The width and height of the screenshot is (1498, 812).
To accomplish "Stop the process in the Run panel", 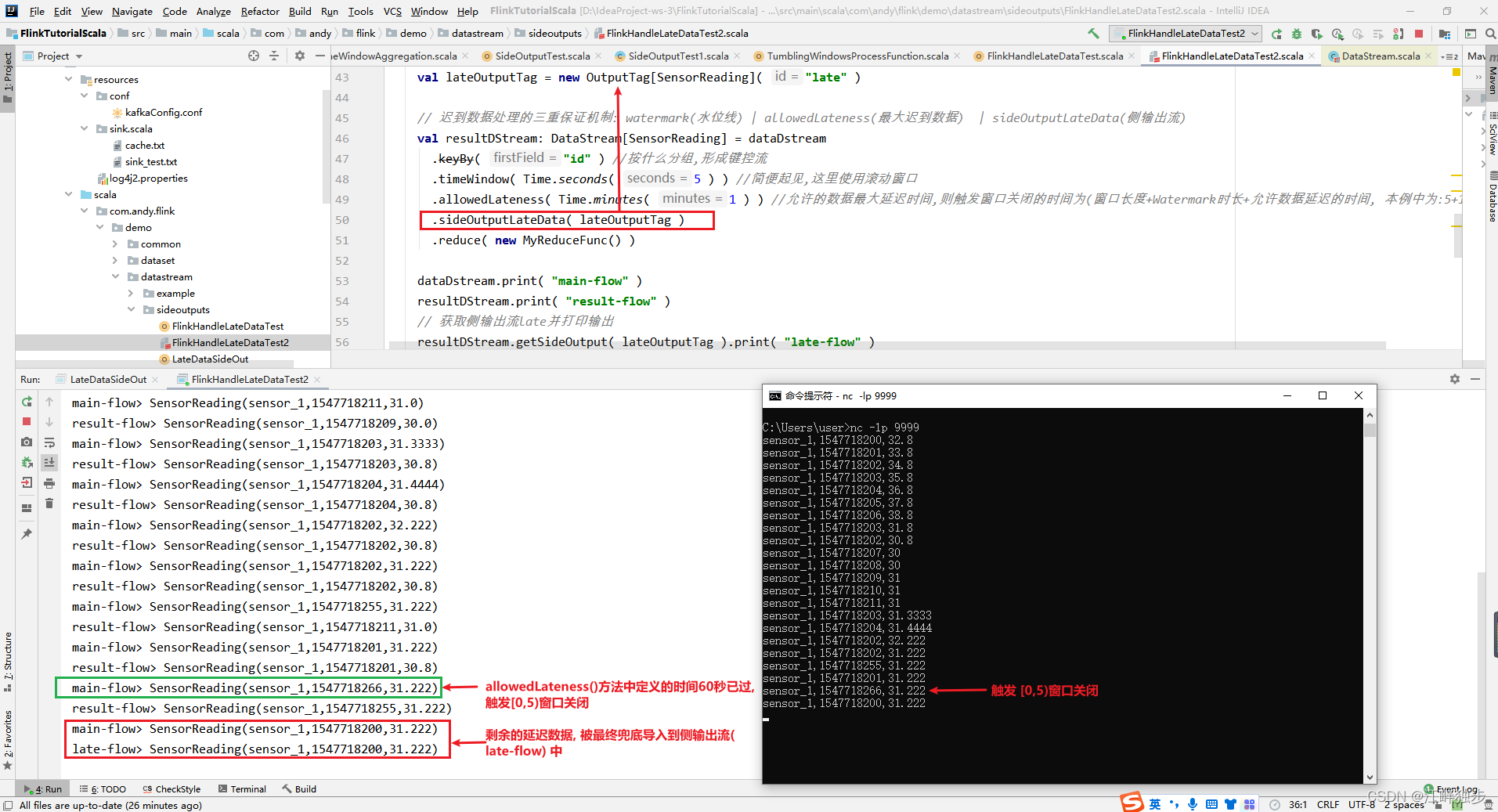I will coord(27,421).
